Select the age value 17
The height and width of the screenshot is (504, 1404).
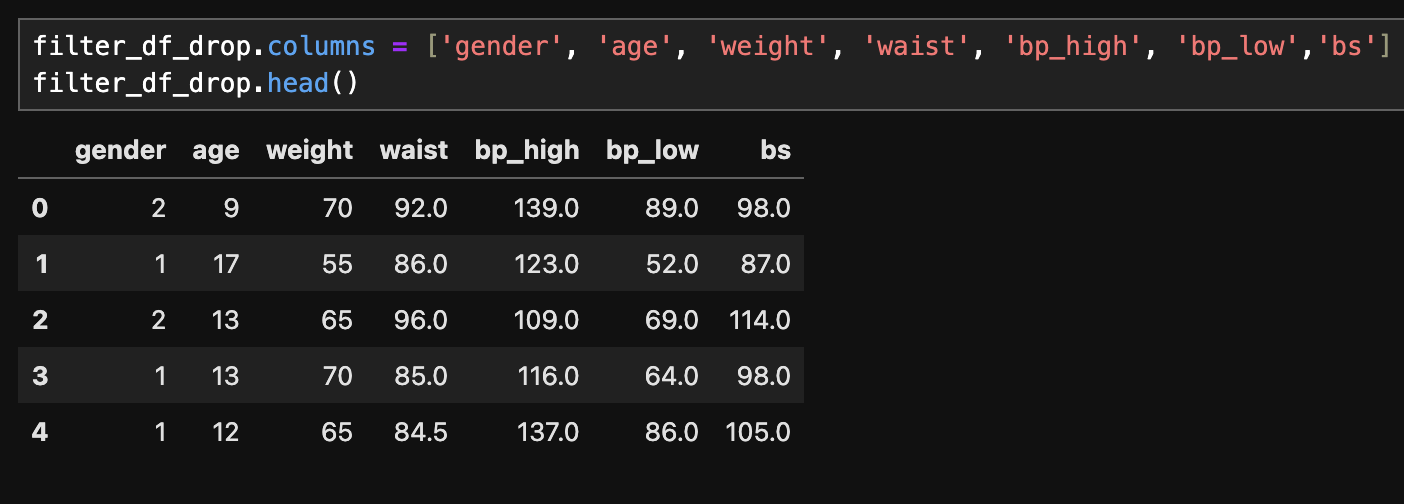click(x=224, y=264)
